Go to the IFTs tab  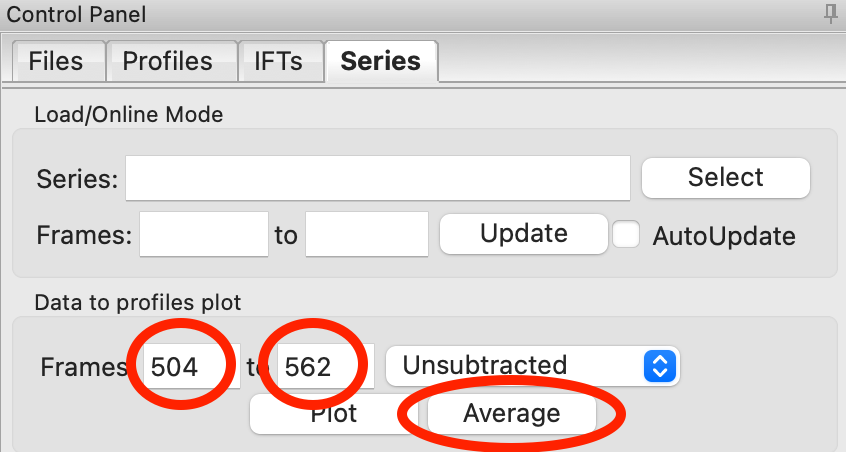pyautogui.click(x=279, y=61)
